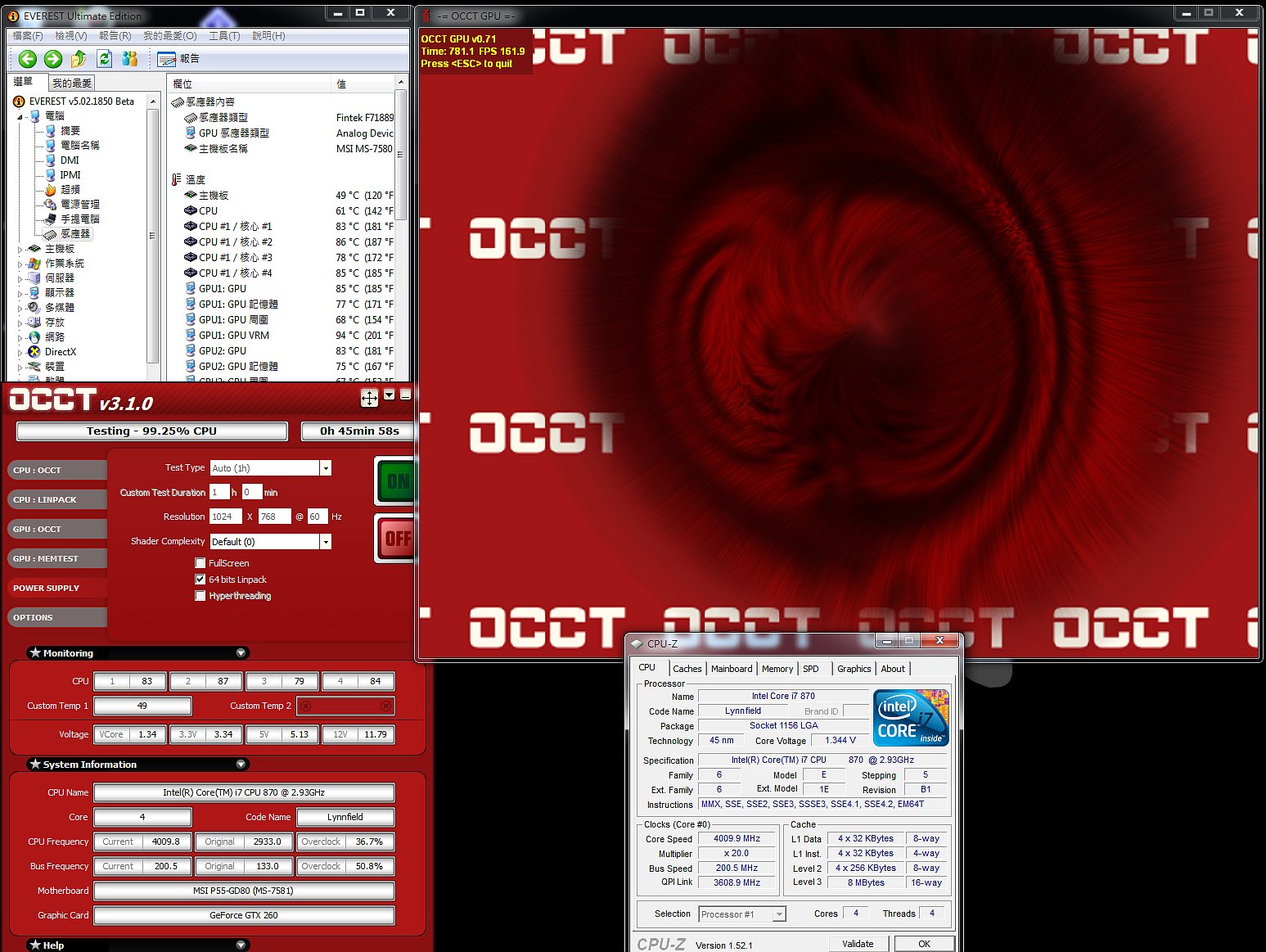Click the Testing 99.25% CPU progress bar
The height and width of the screenshot is (952, 1266).
tap(152, 431)
